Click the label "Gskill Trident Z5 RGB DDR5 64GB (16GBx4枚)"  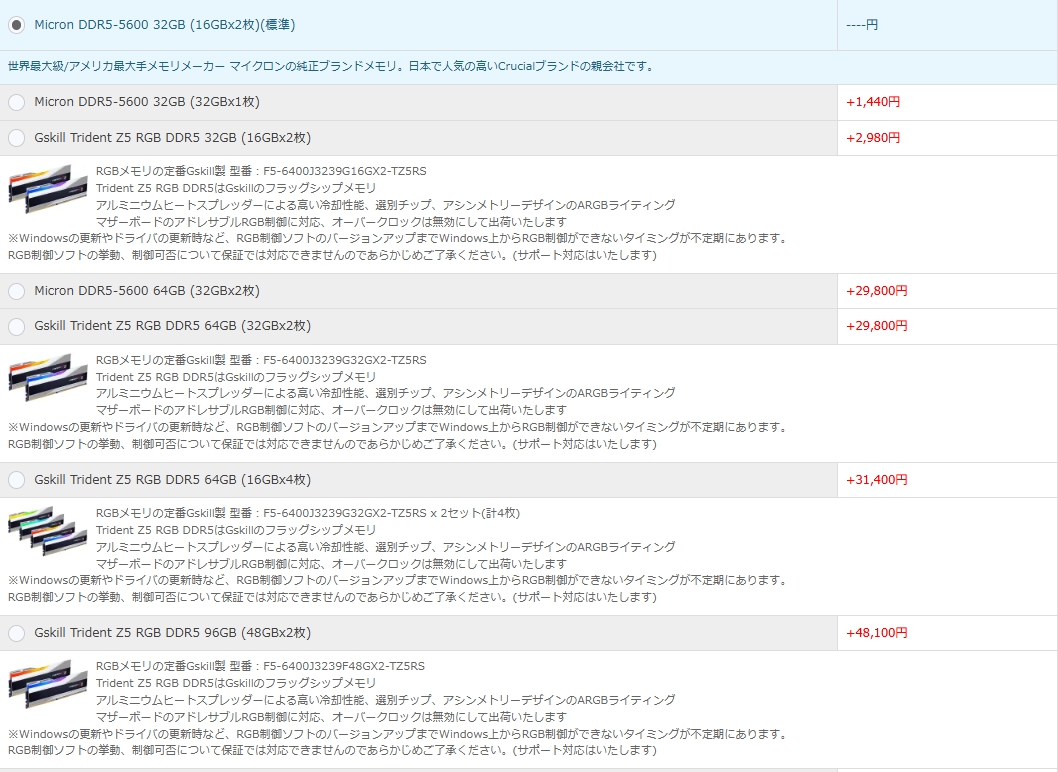click(x=173, y=480)
